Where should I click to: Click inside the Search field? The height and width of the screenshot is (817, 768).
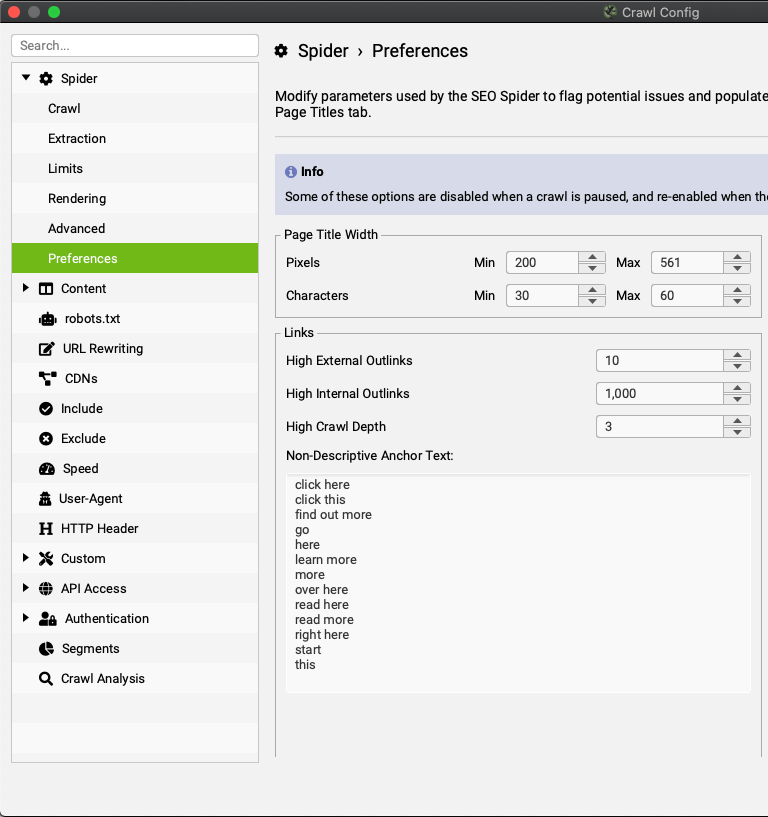pyautogui.click(x=135, y=45)
